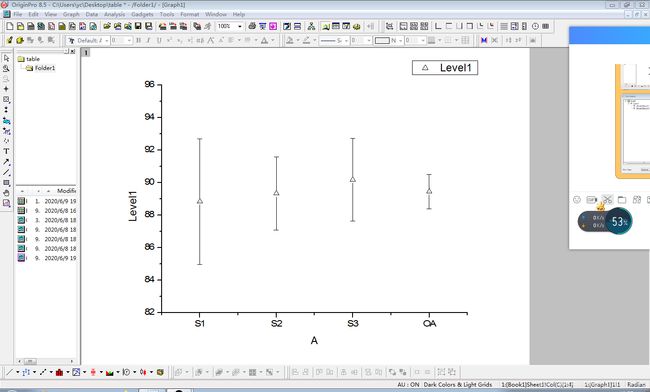Open the font color dropdown
The width and height of the screenshot is (650, 392).
[x=267, y=40]
